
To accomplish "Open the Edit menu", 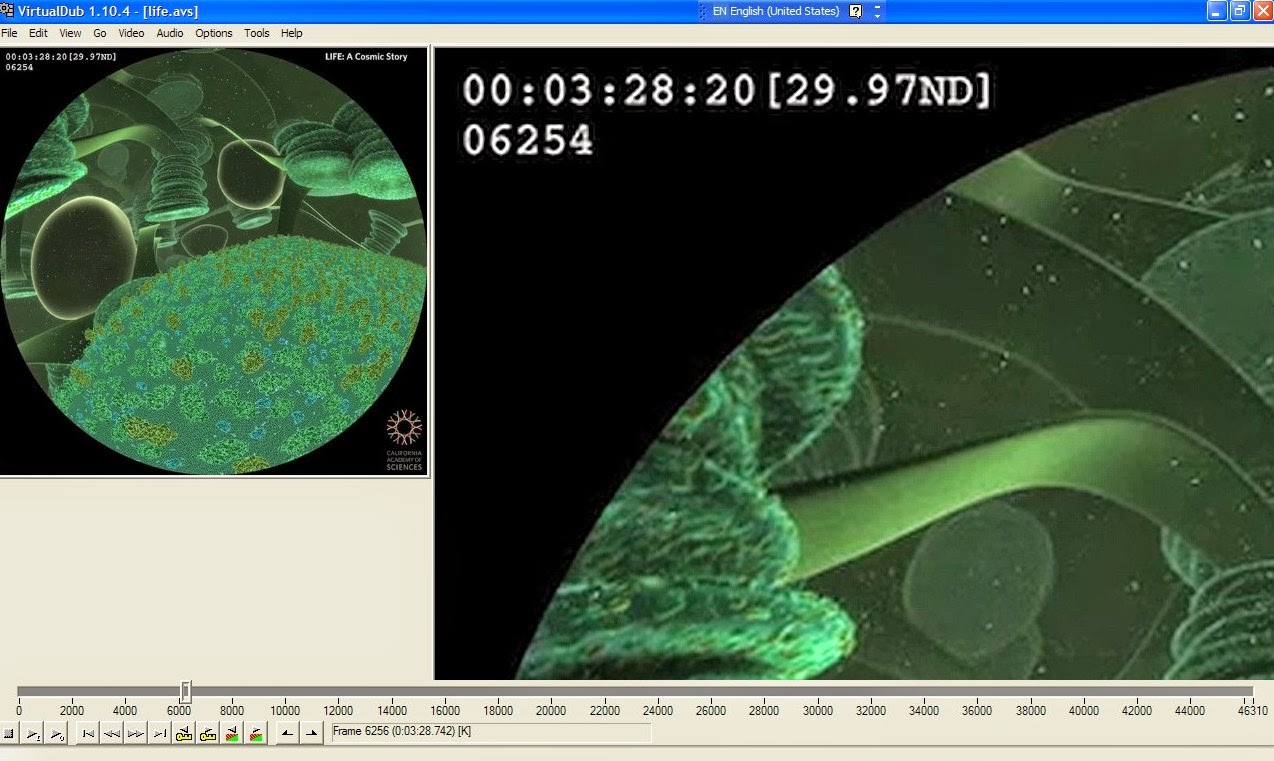I will [38, 33].
